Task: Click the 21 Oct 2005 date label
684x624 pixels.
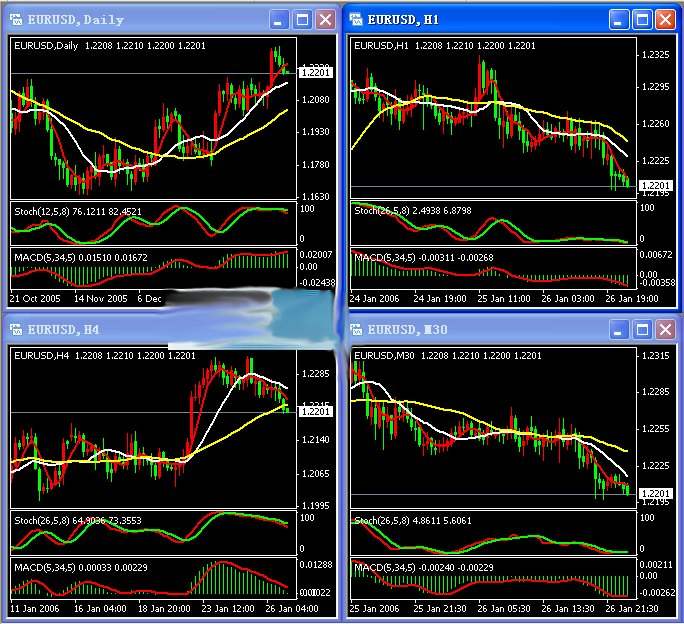Action: pos(35,298)
